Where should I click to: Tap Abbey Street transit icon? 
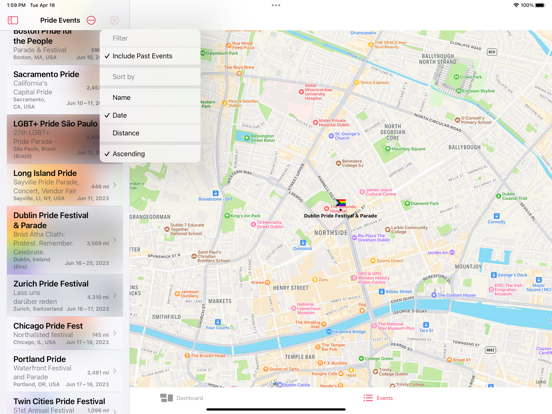[x=382, y=291]
